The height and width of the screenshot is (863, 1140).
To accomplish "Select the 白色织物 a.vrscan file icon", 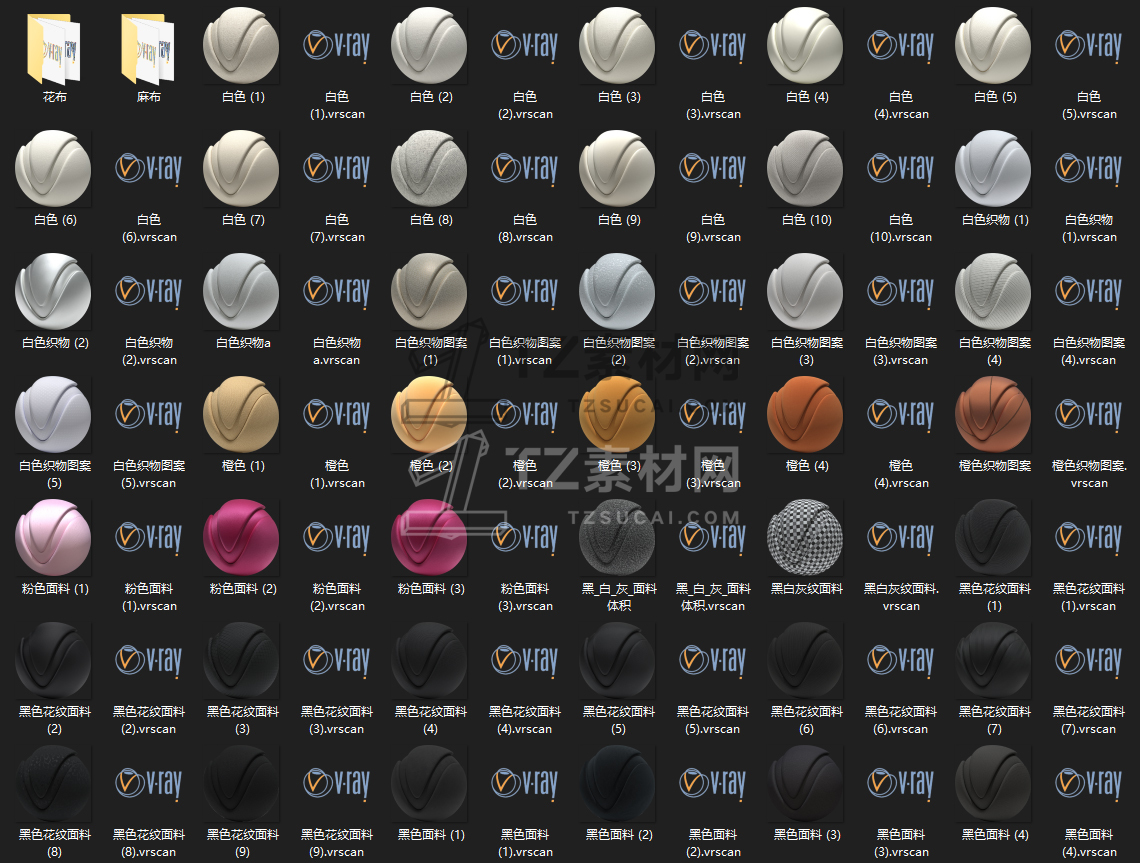I will 337,292.
